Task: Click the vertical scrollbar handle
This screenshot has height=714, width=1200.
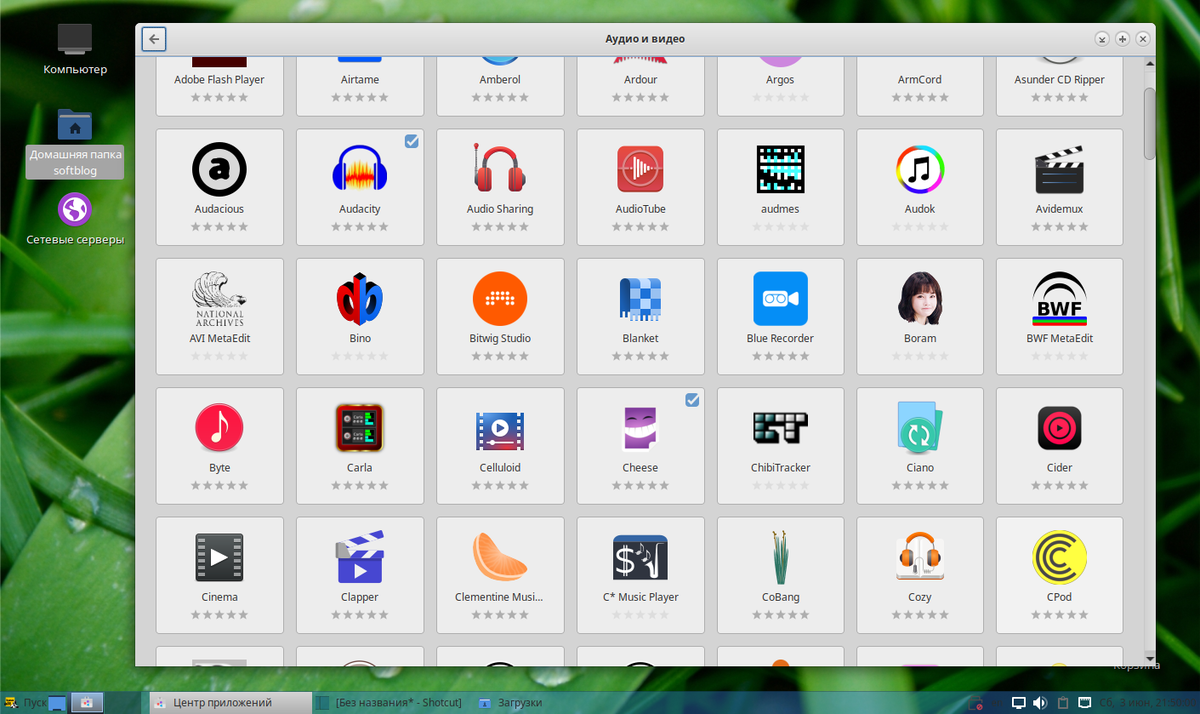Action: pos(1149,123)
